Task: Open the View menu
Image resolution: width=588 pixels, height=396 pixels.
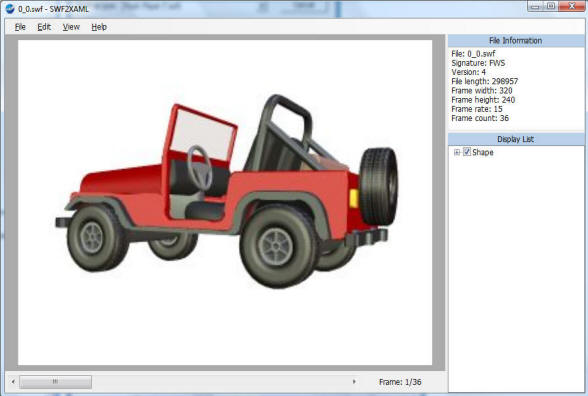Action: click(x=71, y=27)
